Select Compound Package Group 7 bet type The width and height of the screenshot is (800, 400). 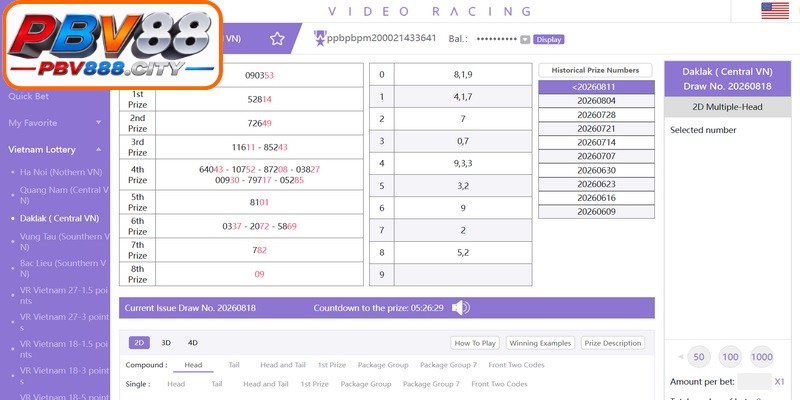tap(448, 365)
